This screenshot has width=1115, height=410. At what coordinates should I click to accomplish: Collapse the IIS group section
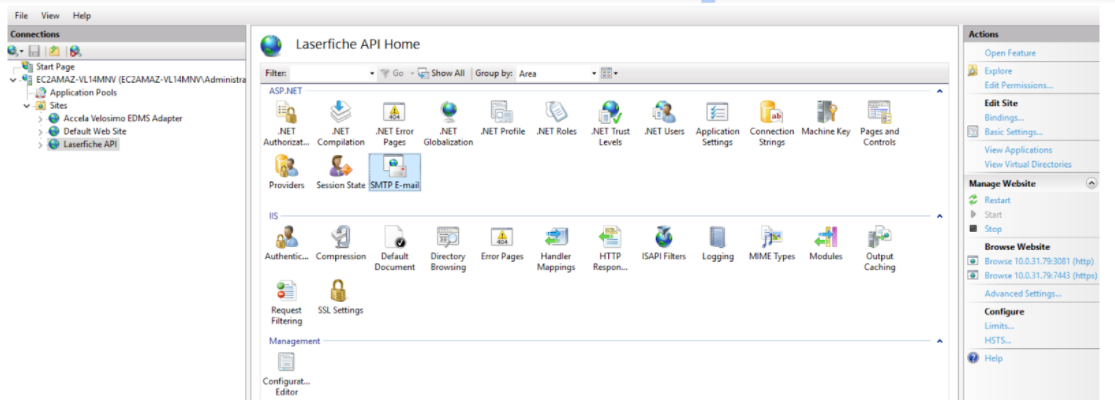click(939, 216)
